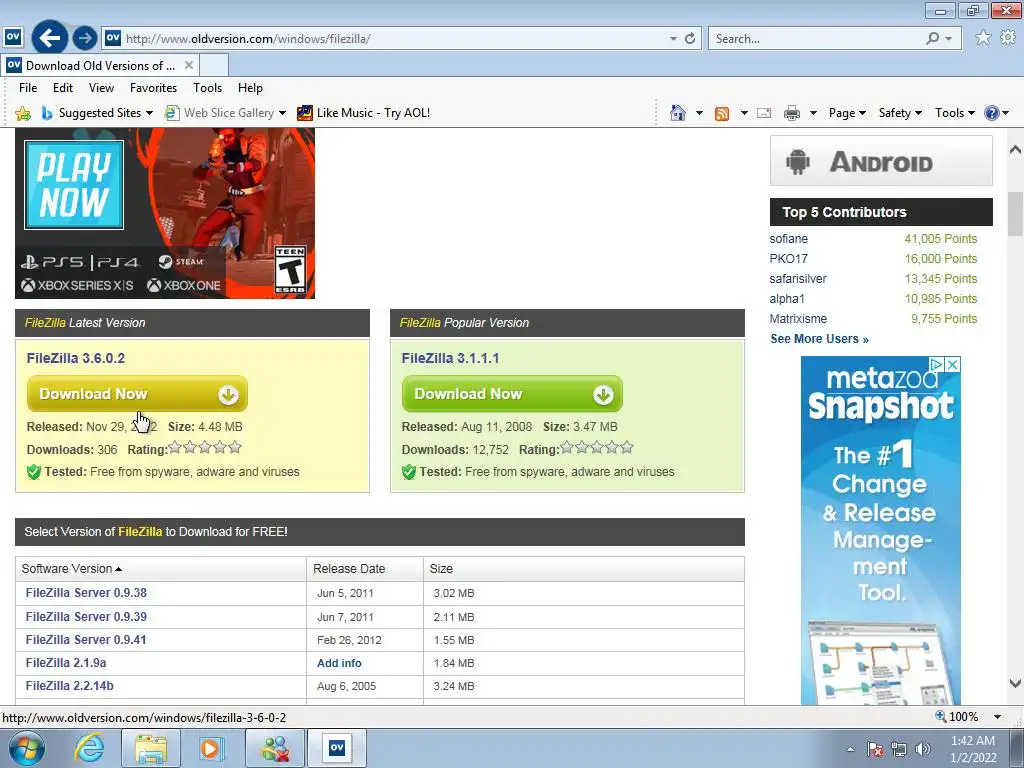Click the search magnifier icon
This screenshot has width=1024, height=768.
(x=933, y=39)
